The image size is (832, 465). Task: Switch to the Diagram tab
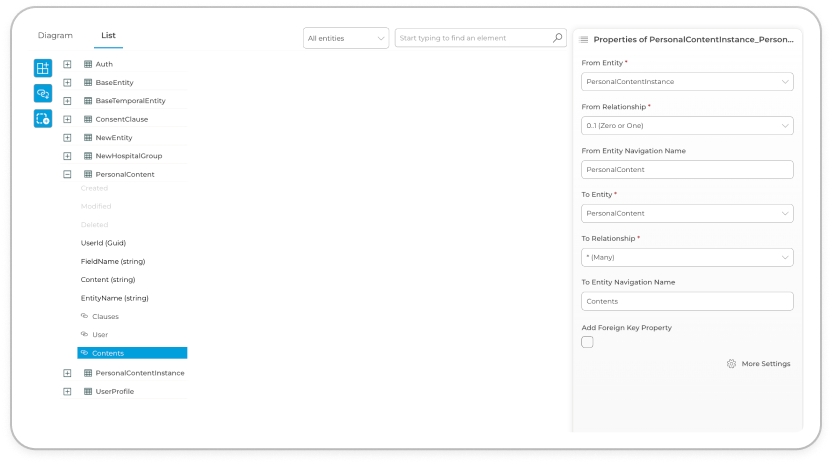pos(55,36)
